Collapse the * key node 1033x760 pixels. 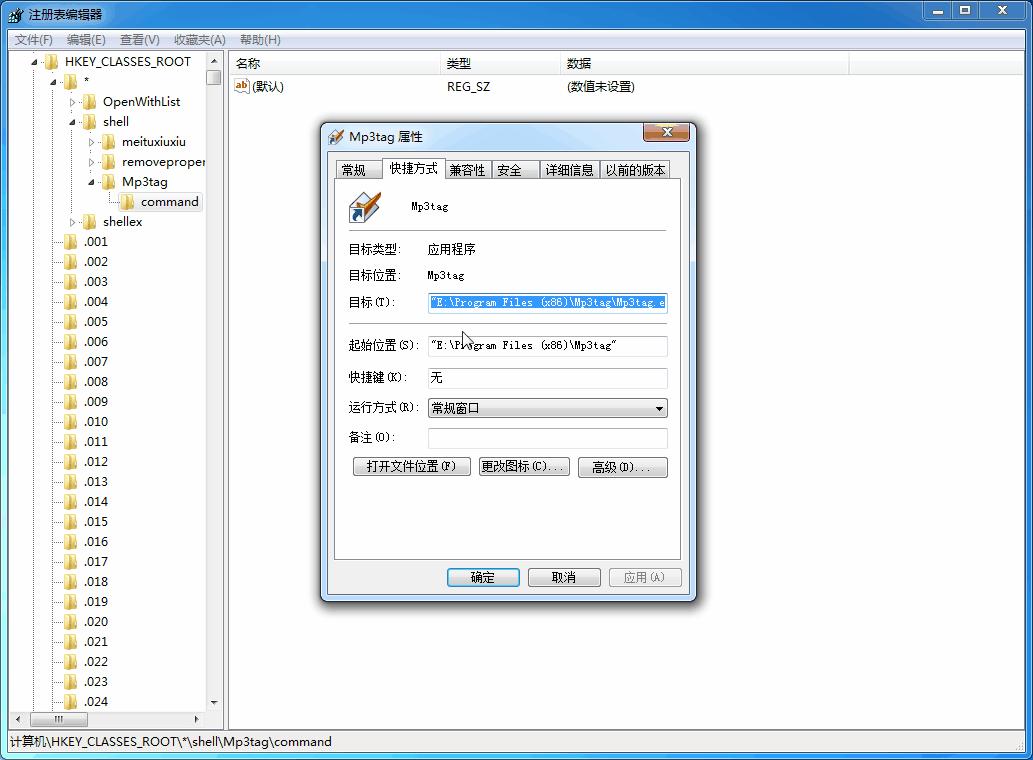(x=53, y=82)
